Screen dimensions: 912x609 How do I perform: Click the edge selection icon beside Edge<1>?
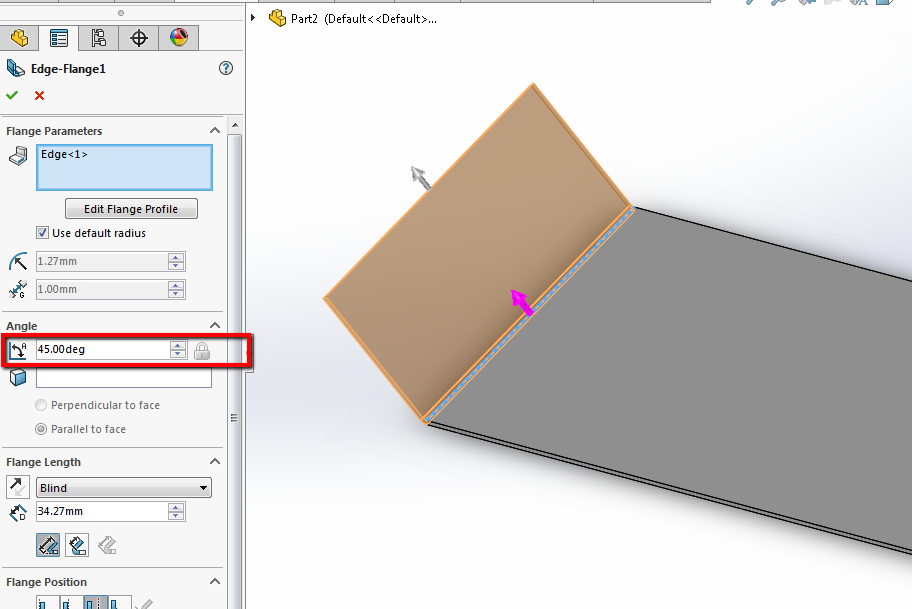click(18, 156)
